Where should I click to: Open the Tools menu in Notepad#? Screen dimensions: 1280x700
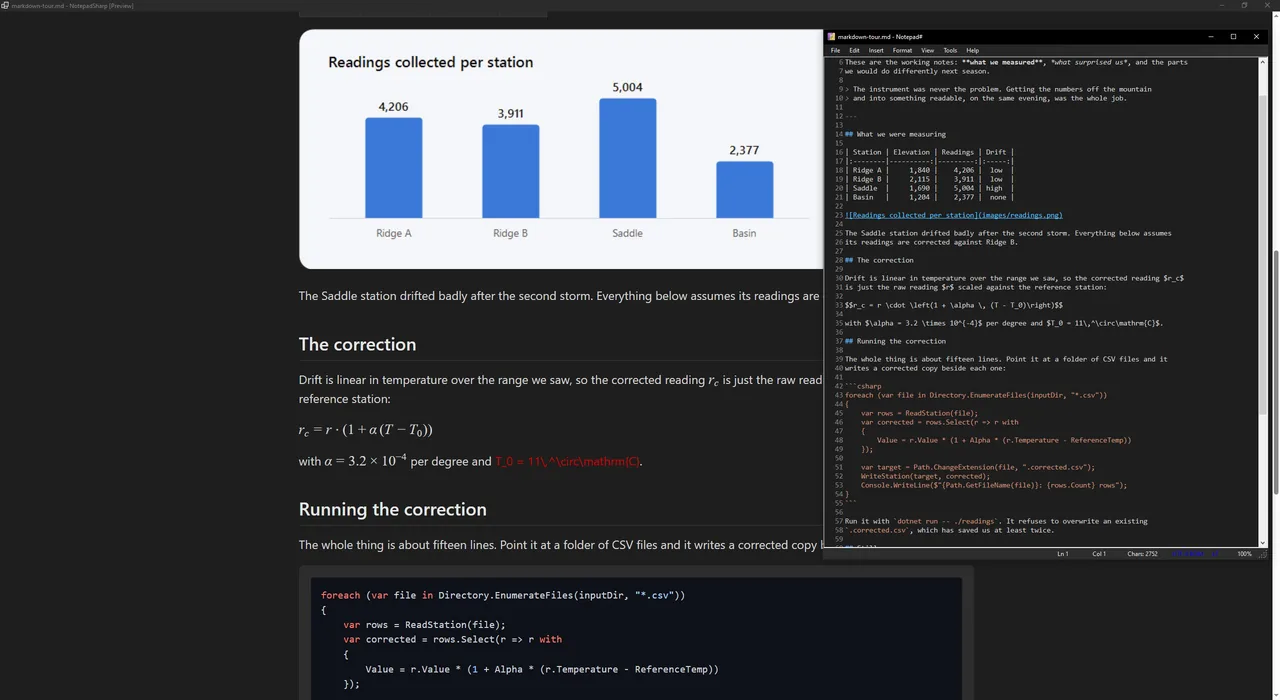tap(950, 50)
